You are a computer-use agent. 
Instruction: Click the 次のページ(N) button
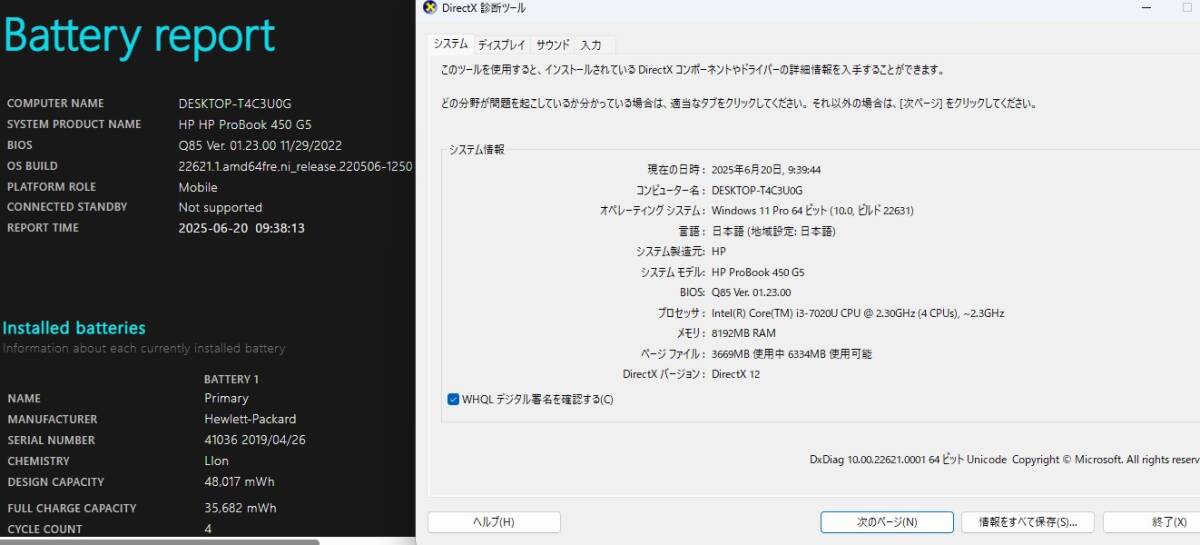(x=886, y=522)
